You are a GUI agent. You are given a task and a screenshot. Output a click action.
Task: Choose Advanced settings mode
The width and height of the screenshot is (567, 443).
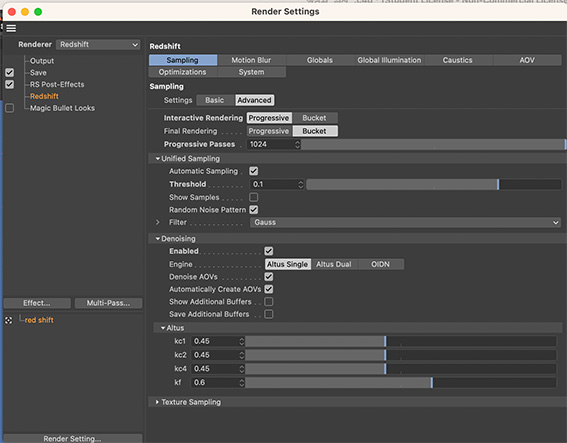pos(255,100)
